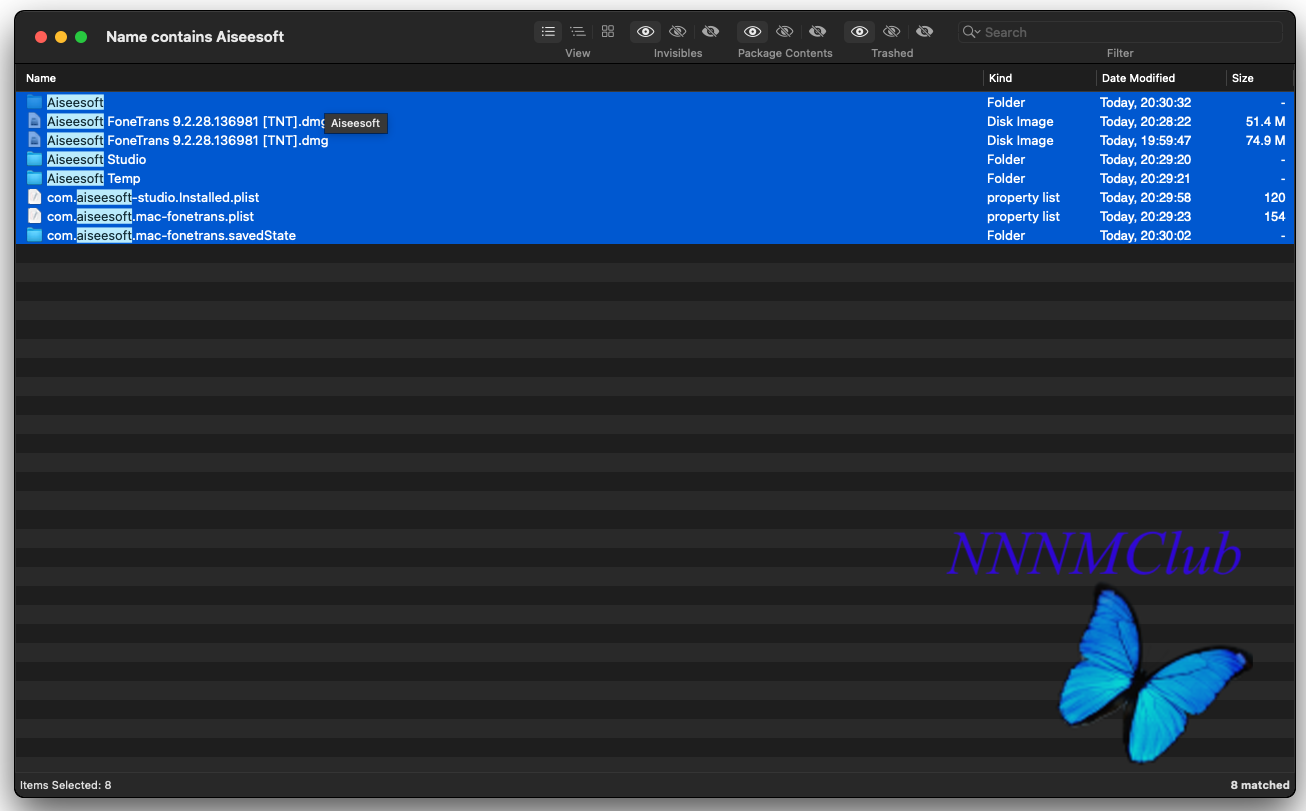Click the date Today, 20:29:20
1306x811 pixels.
click(x=1145, y=159)
